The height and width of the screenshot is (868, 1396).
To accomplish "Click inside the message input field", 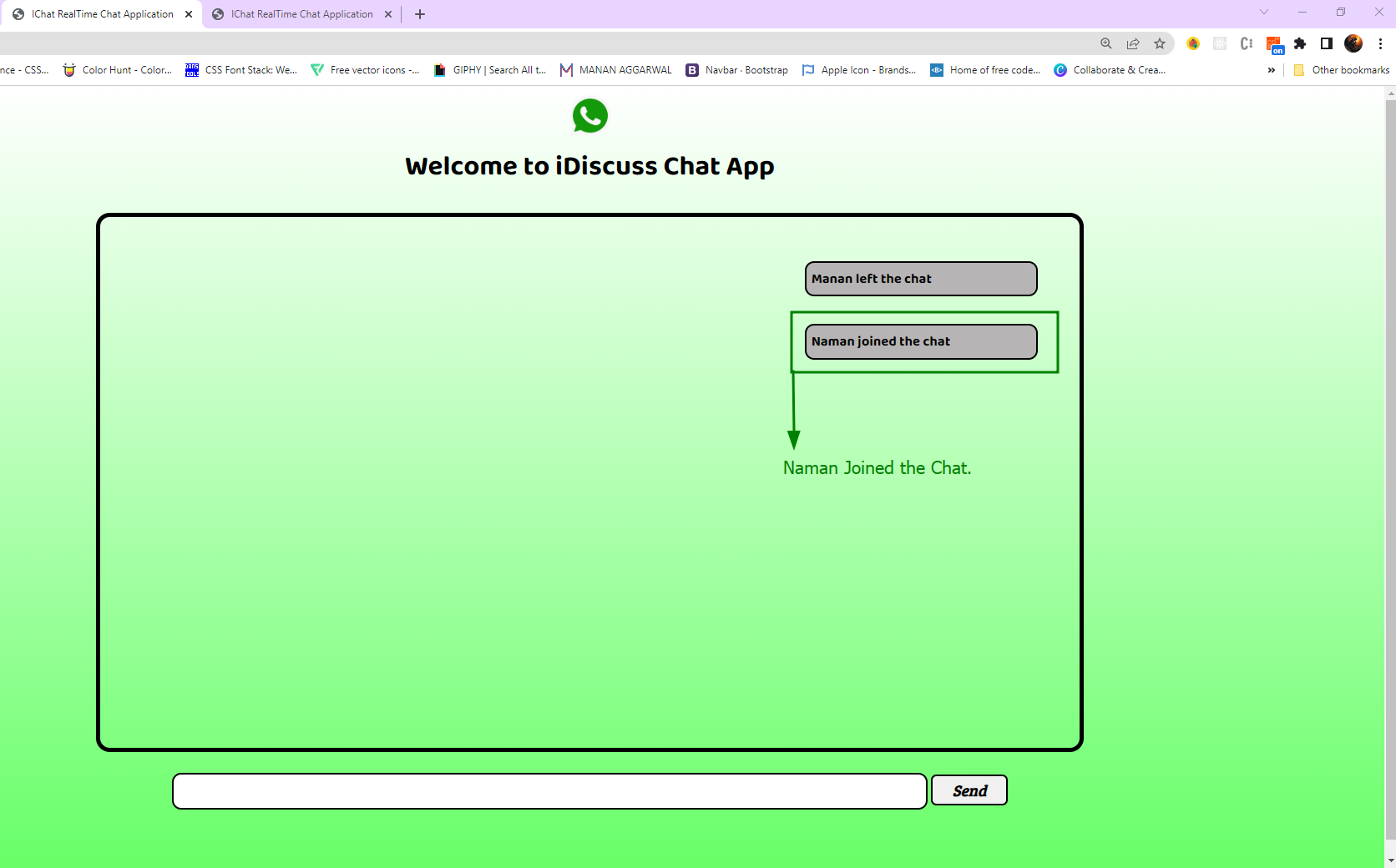I will (549, 790).
